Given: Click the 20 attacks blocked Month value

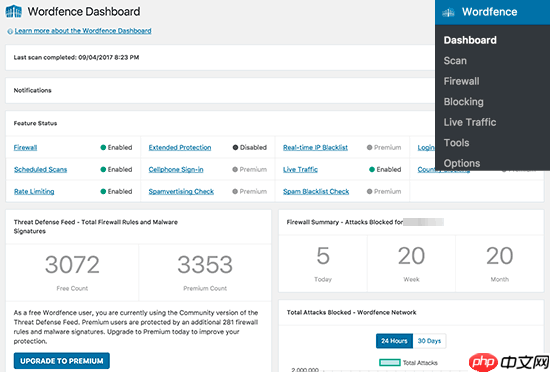Looking at the screenshot, I should [x=499, y=256].
